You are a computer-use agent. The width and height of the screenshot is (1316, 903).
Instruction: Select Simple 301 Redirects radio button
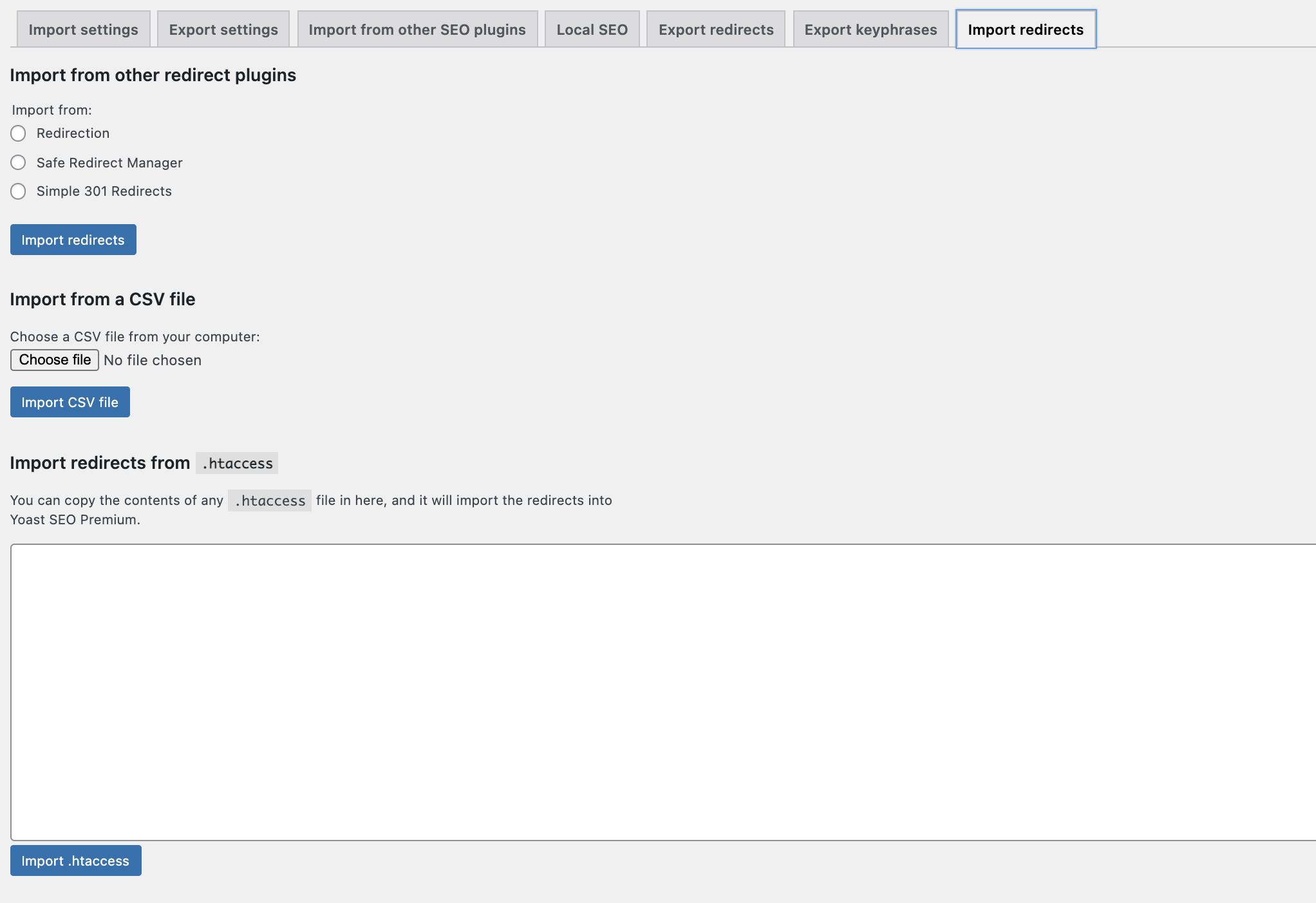coord(18,191)
